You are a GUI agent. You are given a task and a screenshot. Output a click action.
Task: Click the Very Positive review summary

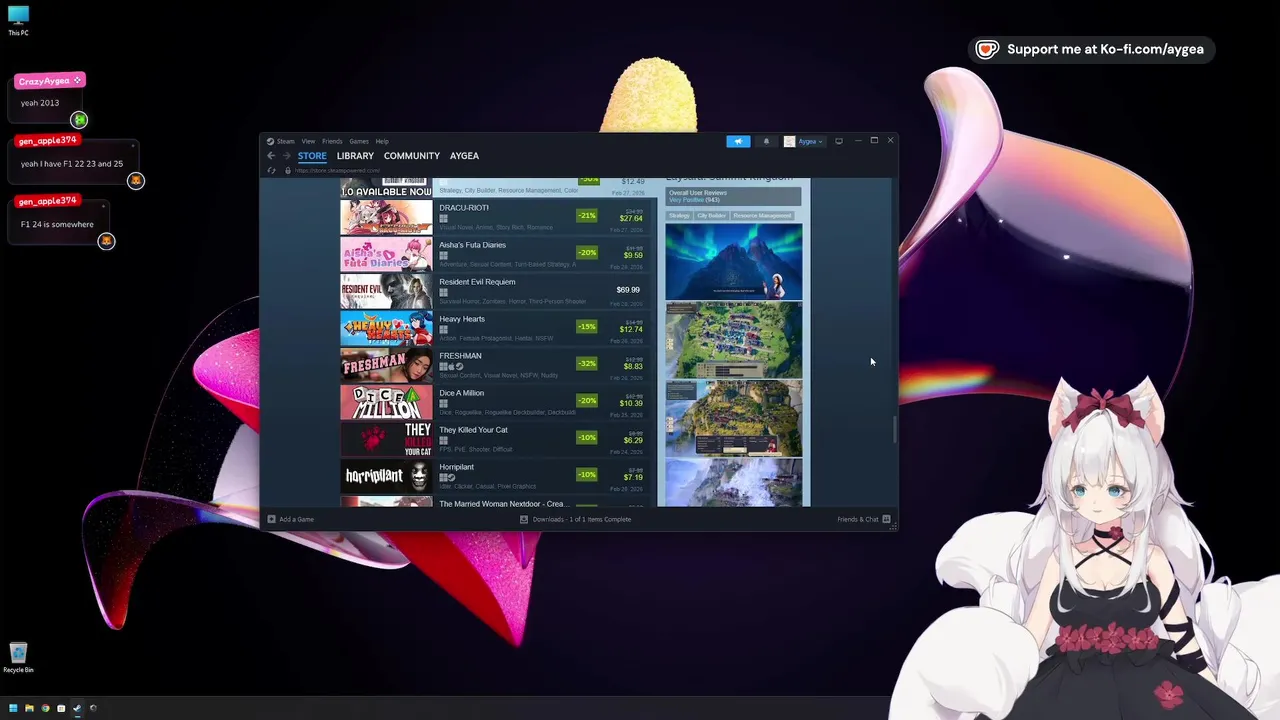[x=694, y=200]
